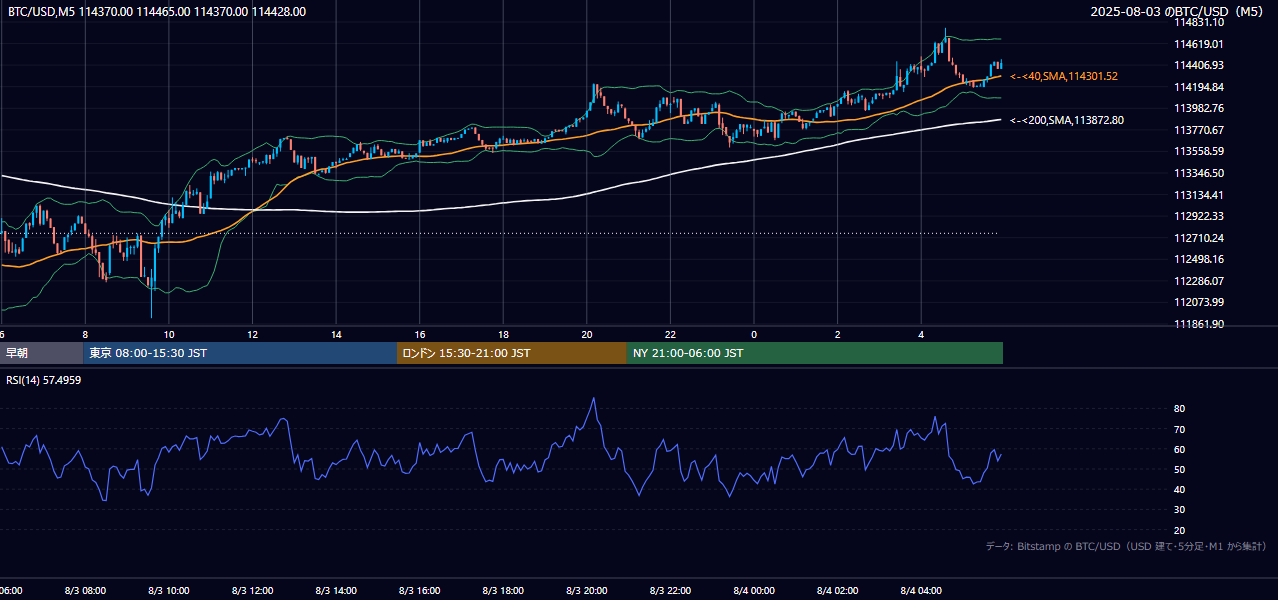
Task: Click the 早朝 session band
Action: [x=41, y=353]
